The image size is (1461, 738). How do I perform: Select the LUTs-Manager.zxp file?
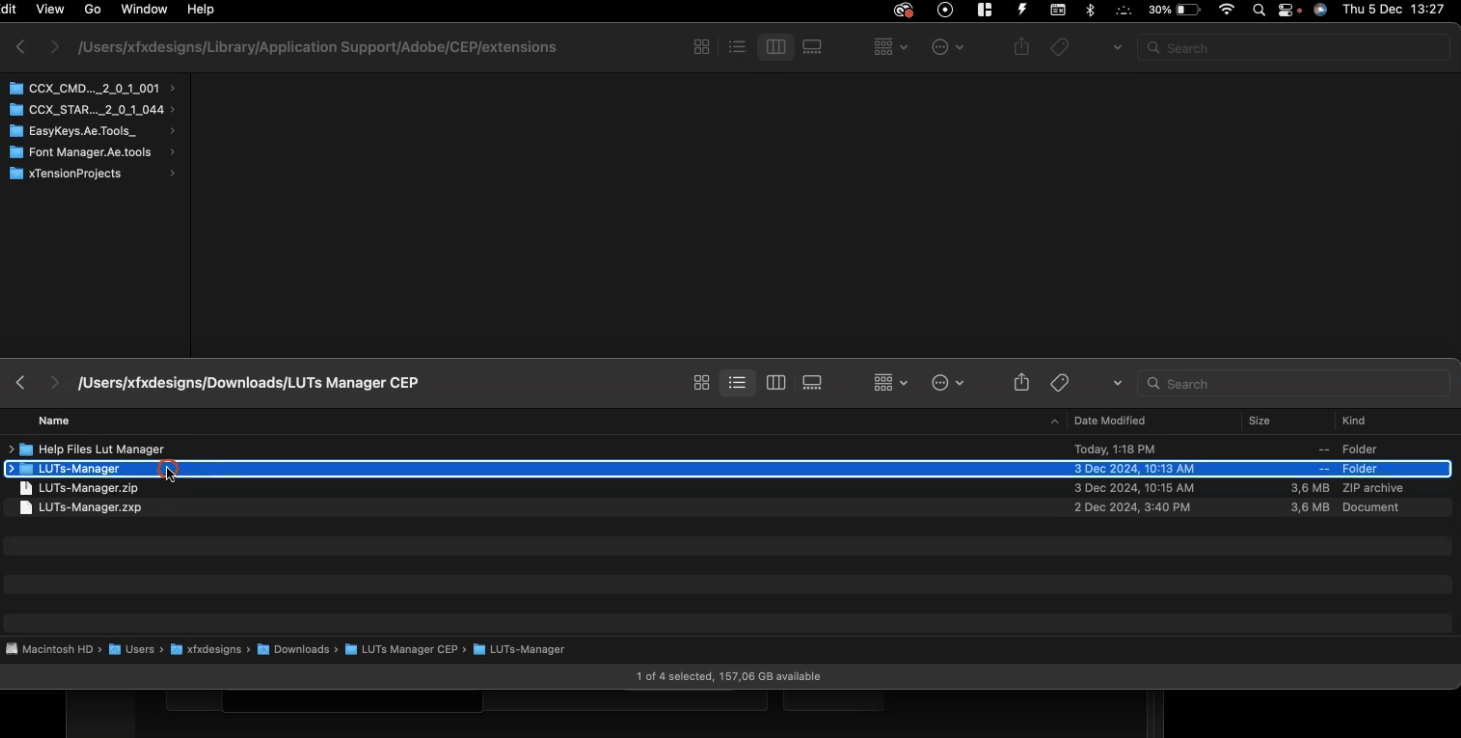[x=89, y=508]
